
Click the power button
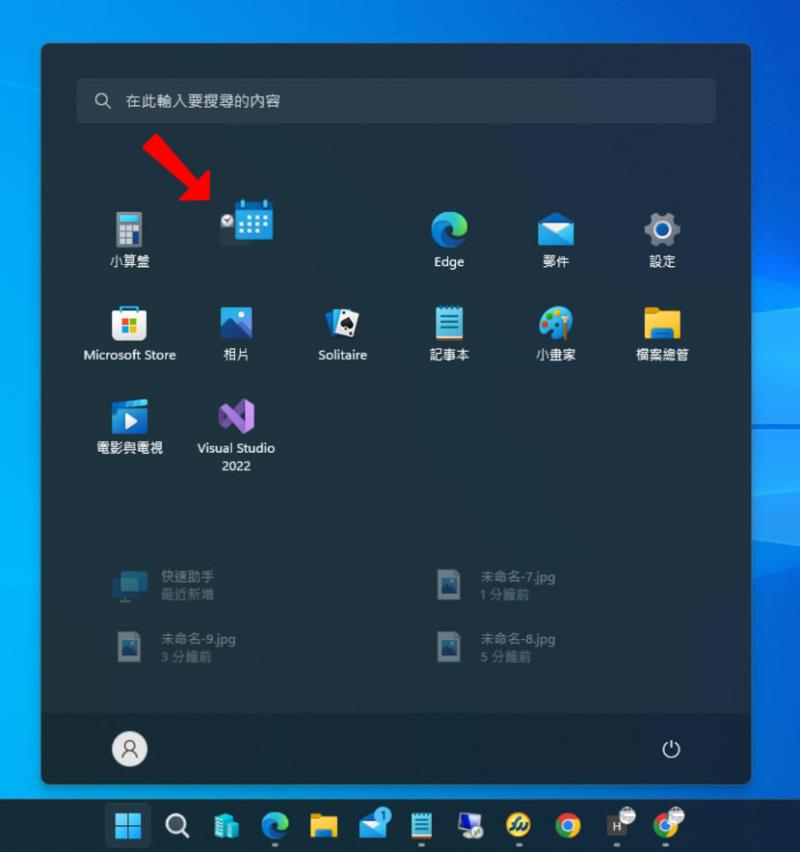(x=671, y=749)
